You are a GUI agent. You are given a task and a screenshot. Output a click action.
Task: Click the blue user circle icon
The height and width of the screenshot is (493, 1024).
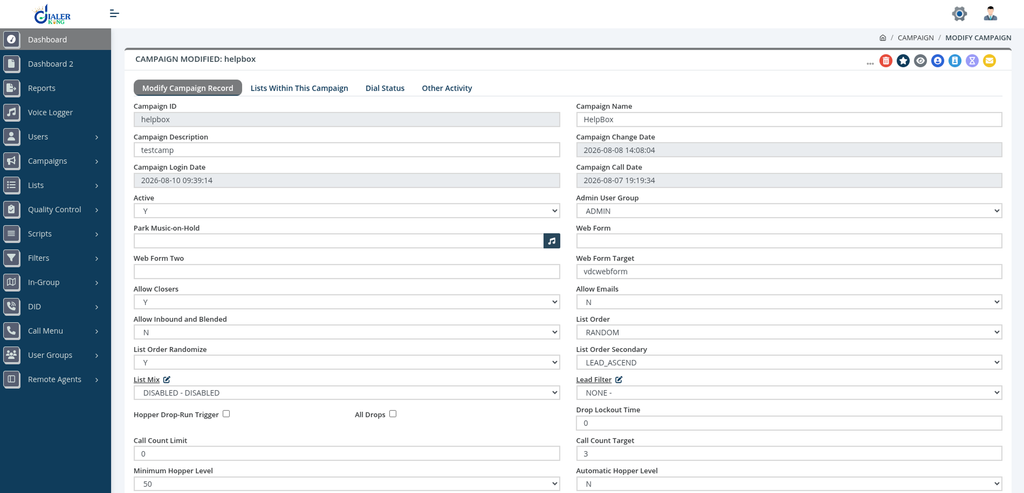tap(938, 61)
